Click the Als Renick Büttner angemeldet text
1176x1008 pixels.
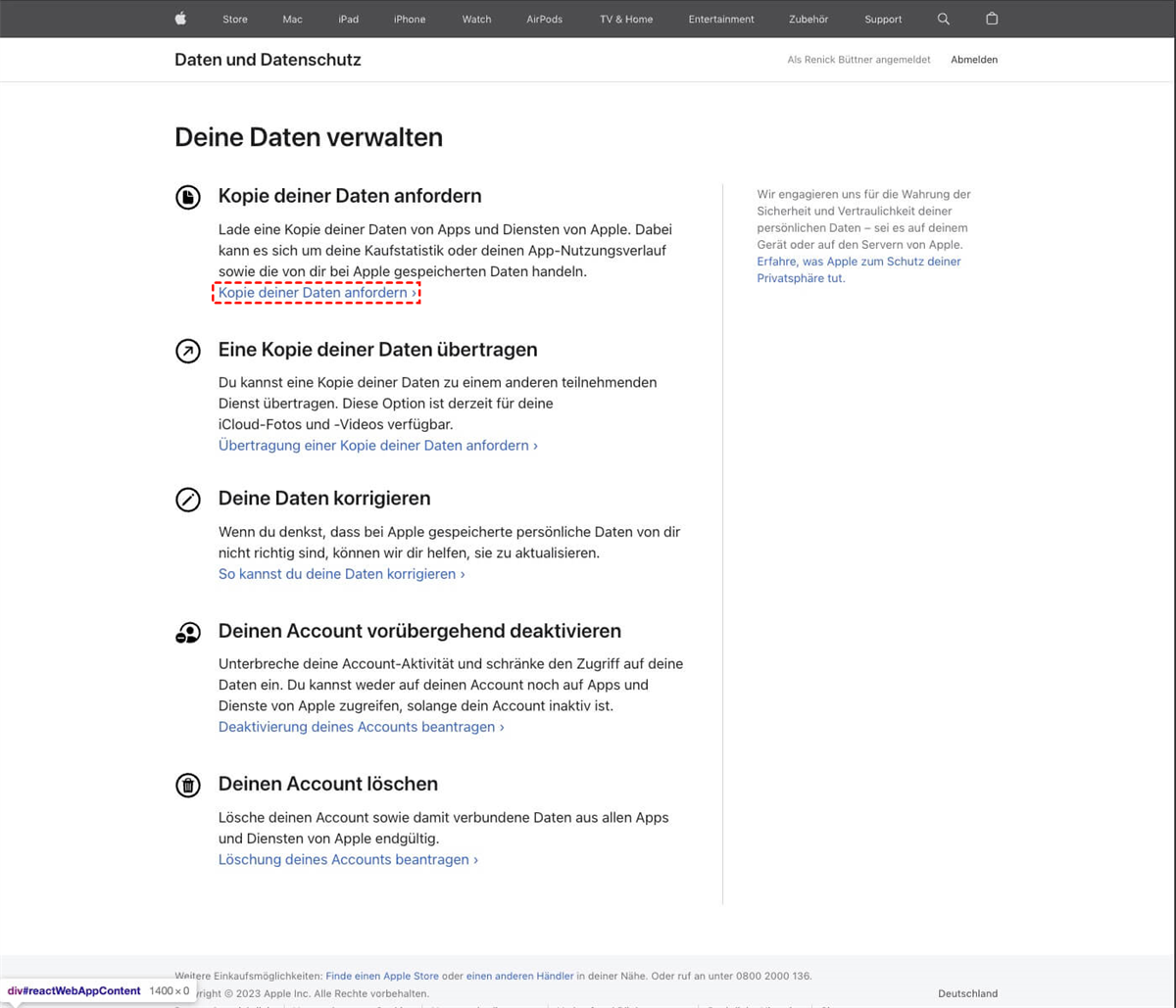[x=858, y=60]
